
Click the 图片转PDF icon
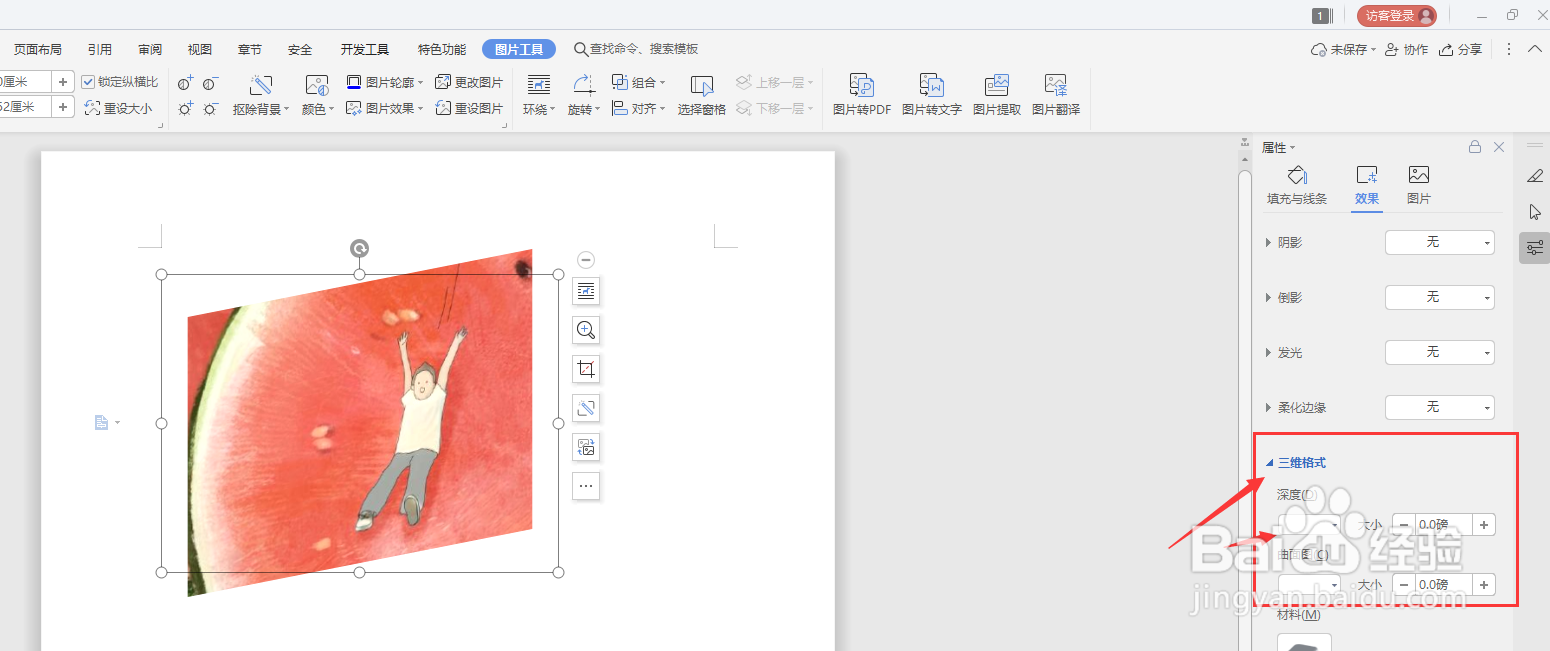coord(860,94)
